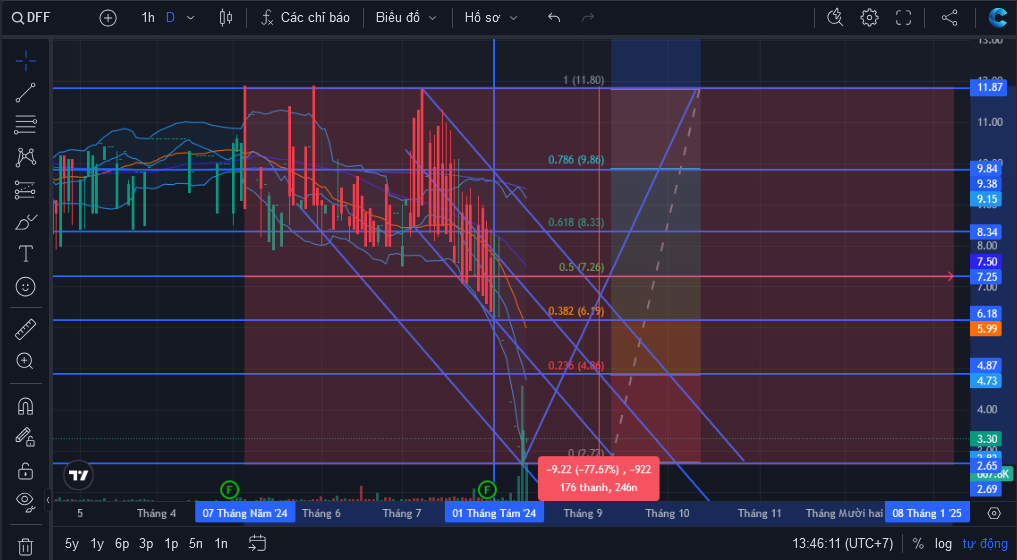Open the Biểu đồ dropdown
The width and height of the screenshot is (1017, 560).
point(406,18)
